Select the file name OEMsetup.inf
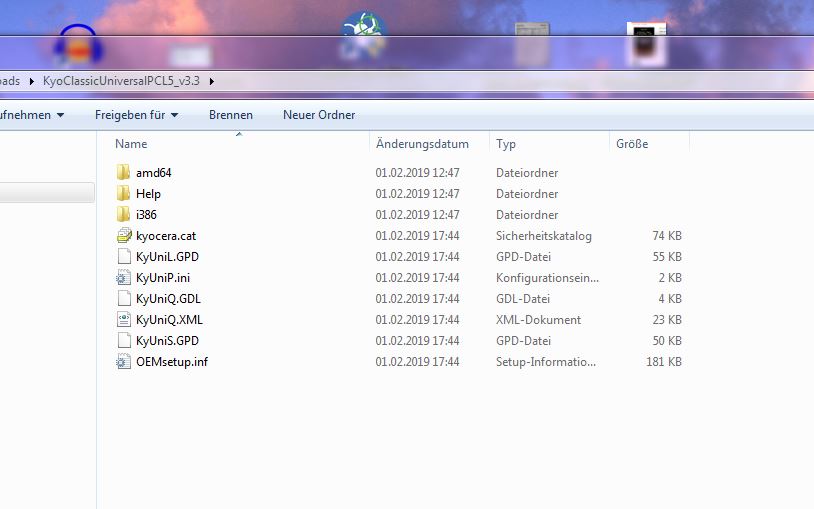The width and height of the screenshot is (814, 509). (x=172, y=362)
